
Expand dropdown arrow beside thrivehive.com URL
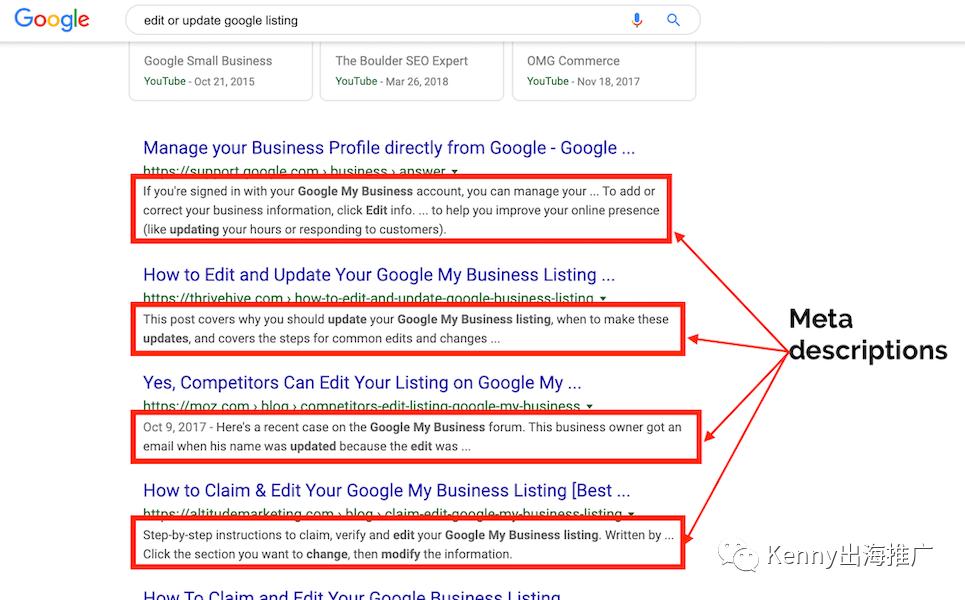[x=604, y=299]
